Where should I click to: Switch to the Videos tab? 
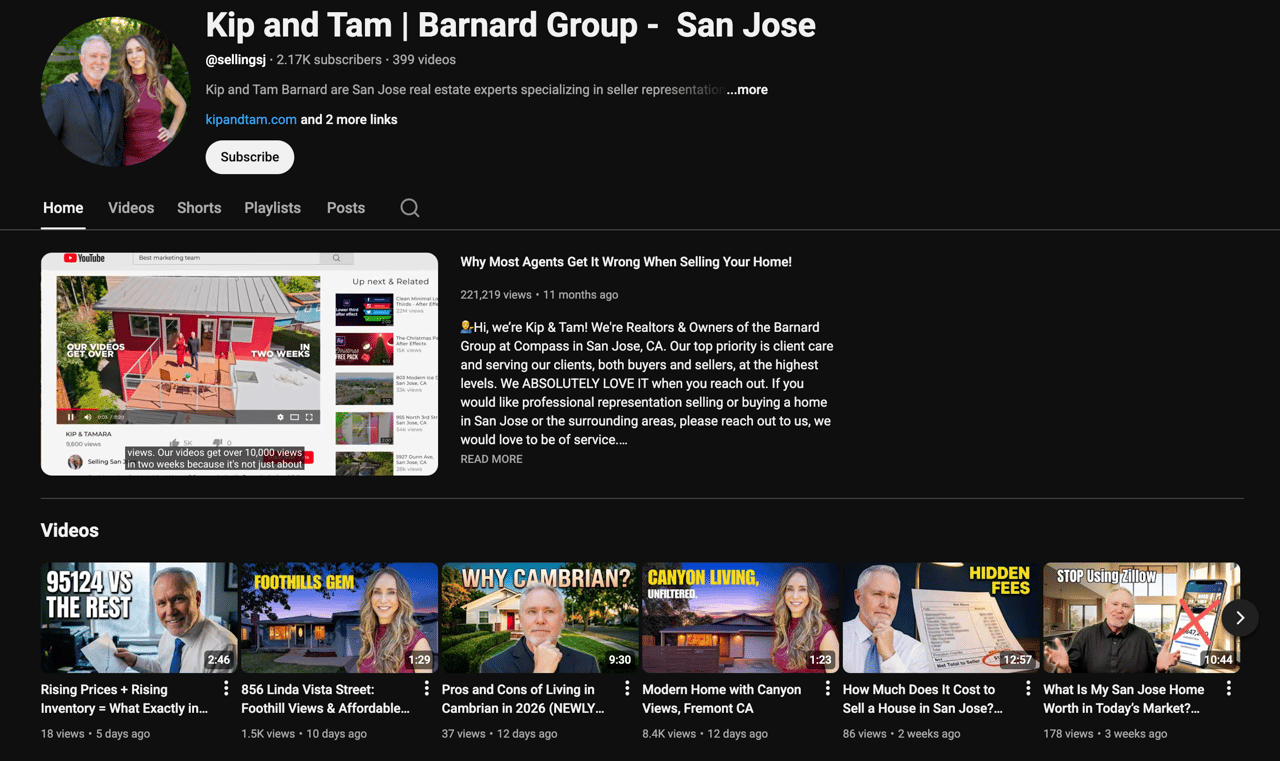[x=131, y=208]
